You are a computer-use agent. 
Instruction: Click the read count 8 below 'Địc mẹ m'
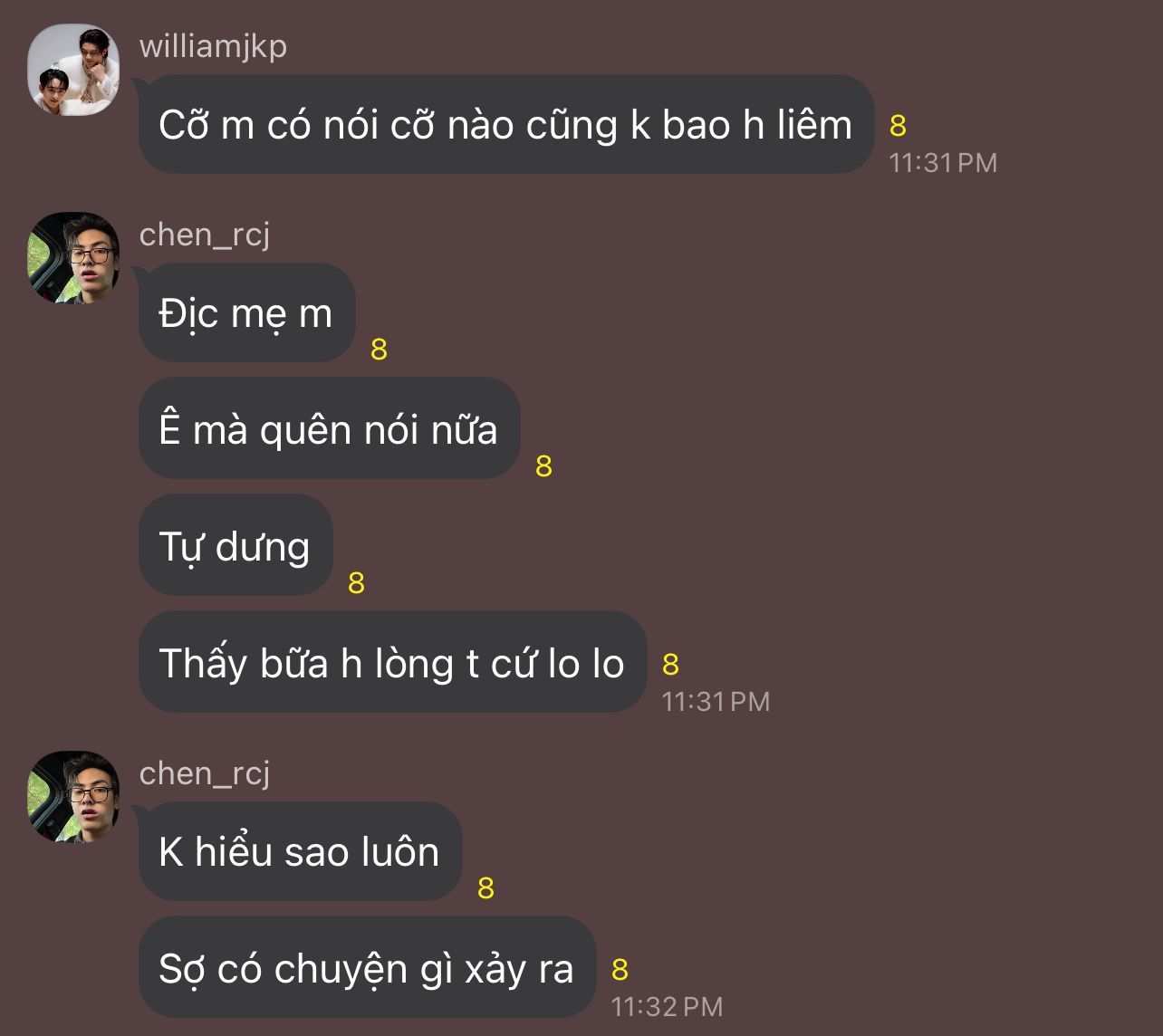click(x=379, y=350)
